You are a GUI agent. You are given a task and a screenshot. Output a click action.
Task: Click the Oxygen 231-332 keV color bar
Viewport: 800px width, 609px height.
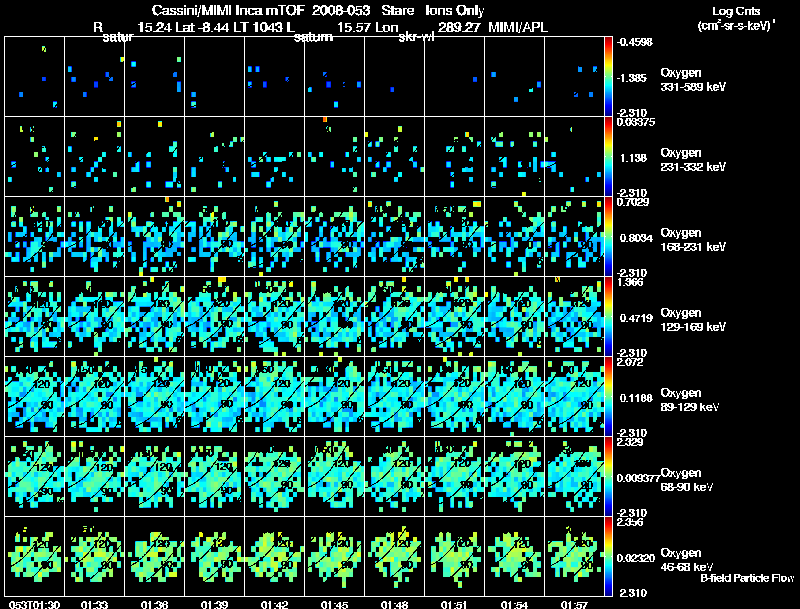click(x=608, y=157)
